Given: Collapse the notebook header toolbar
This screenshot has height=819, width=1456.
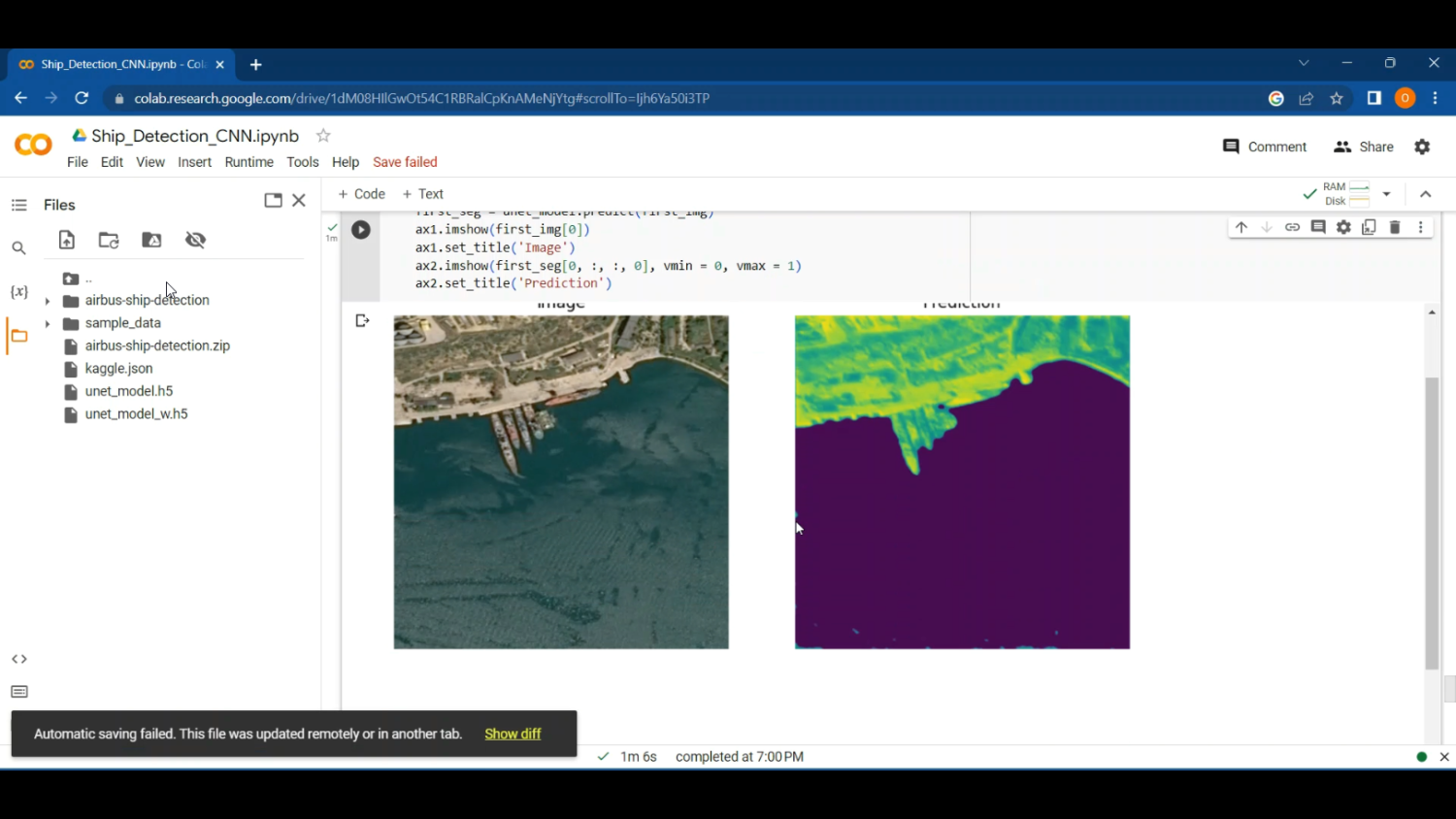Looking at the screenshot, I should (x=1425, y=193).
